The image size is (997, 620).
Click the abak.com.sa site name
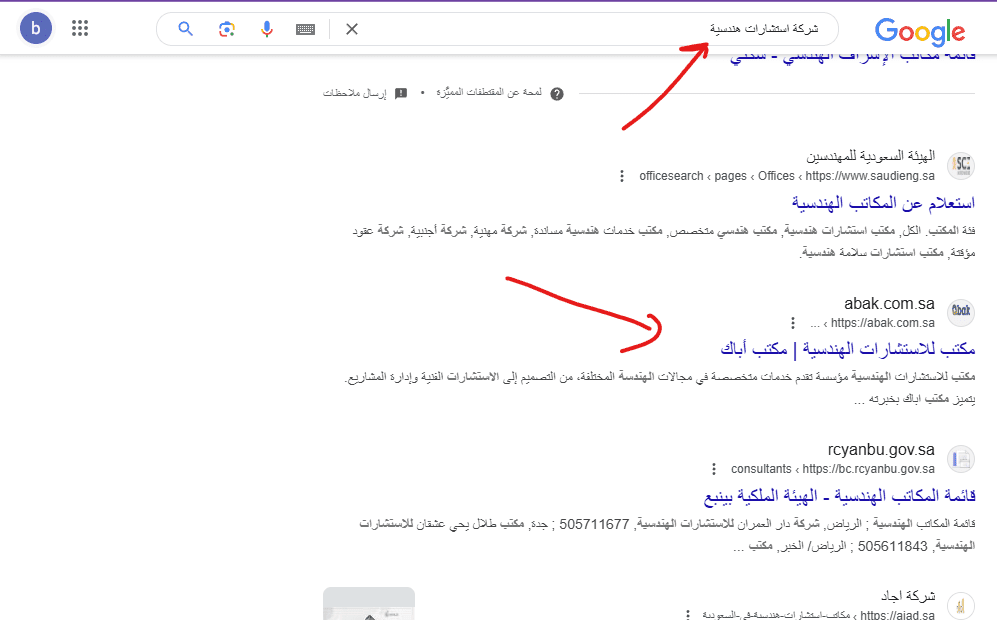tap(889, 304)
